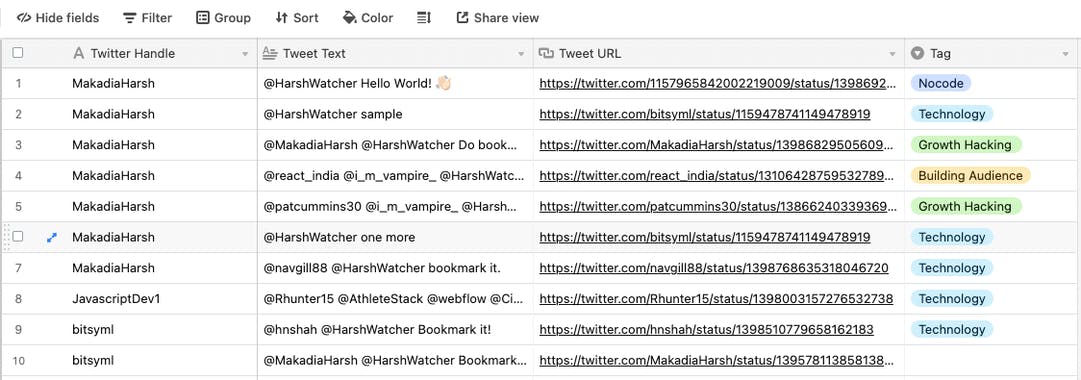Screen dimensions: 1081x380
Task: Select the empty Tag cell in row 10
Action: pos(991,360)
